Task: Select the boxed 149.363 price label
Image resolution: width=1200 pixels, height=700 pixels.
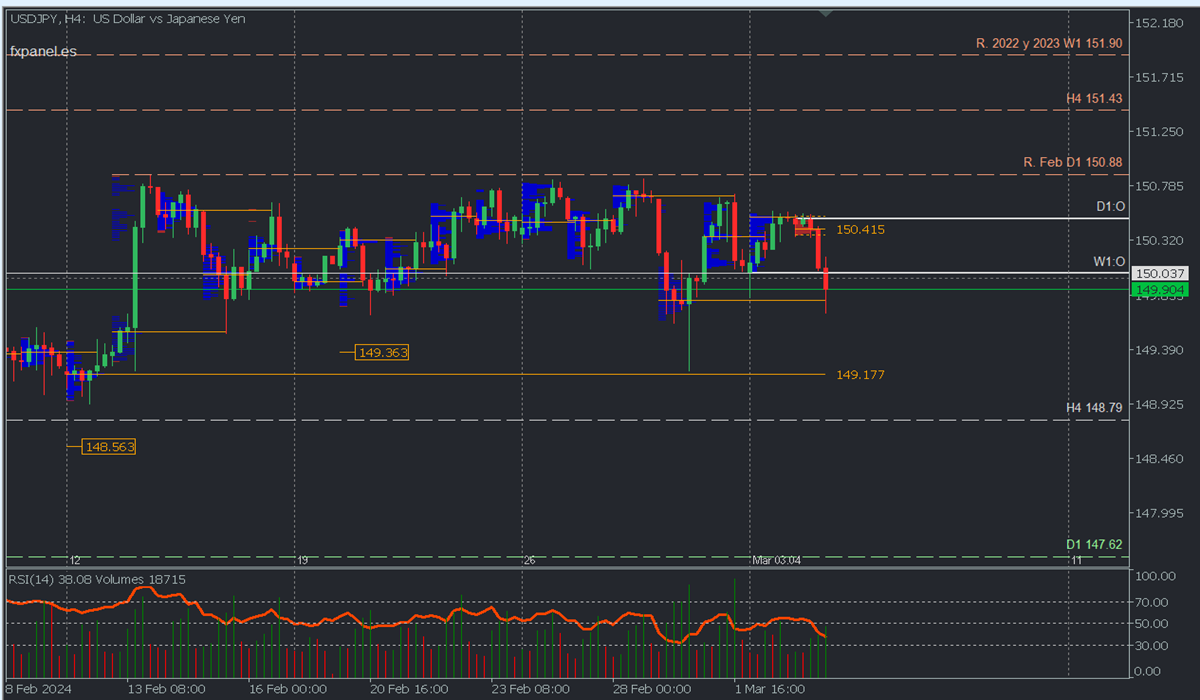Action: coord(382,353)
